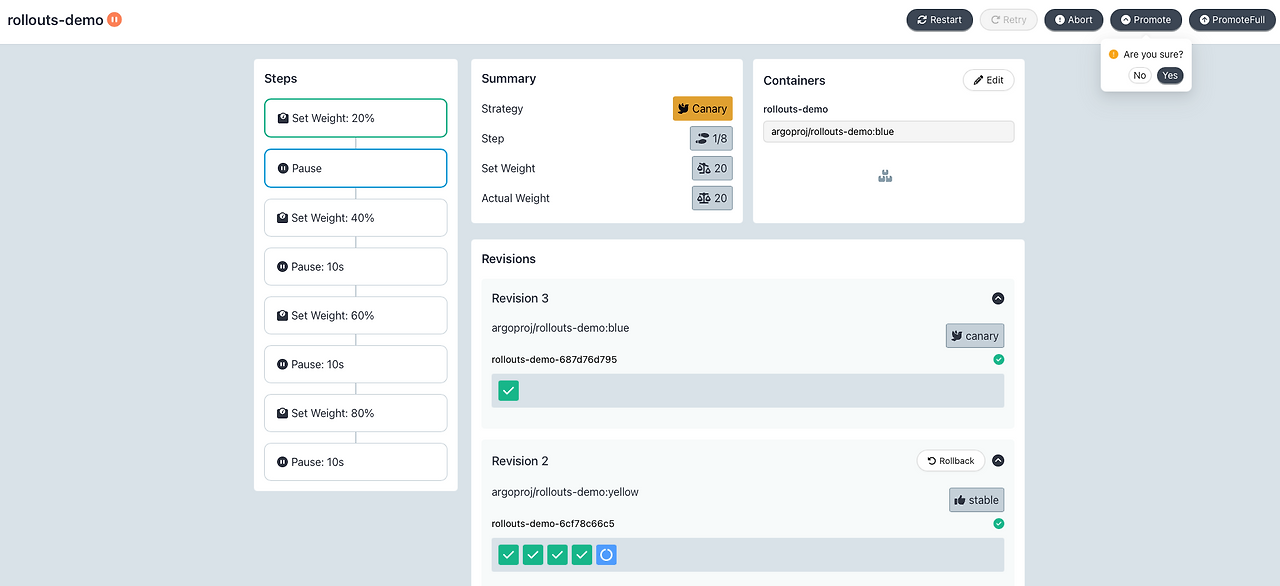Click the boxes icon below container field
Image resolution: width=1280 pixels, height=586 pixels.
(885, 177)
